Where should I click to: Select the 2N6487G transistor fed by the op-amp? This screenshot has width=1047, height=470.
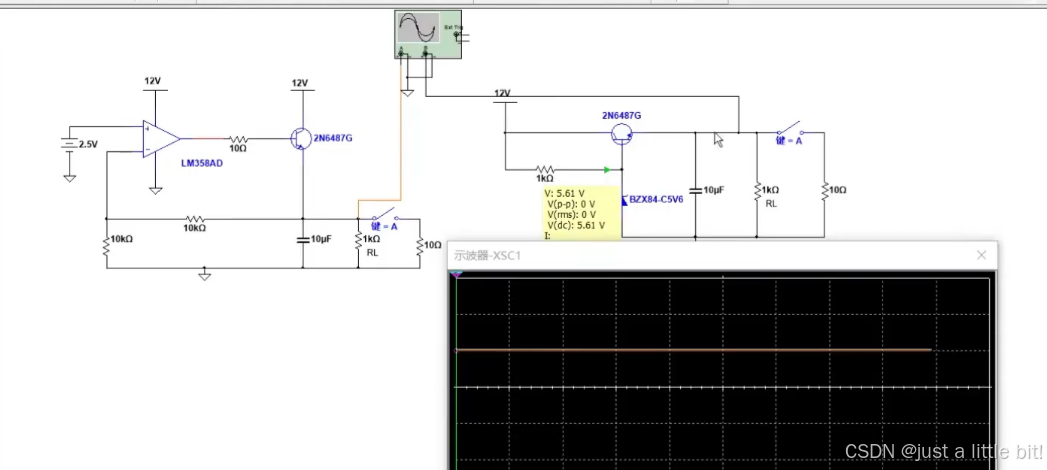(300, 138)
